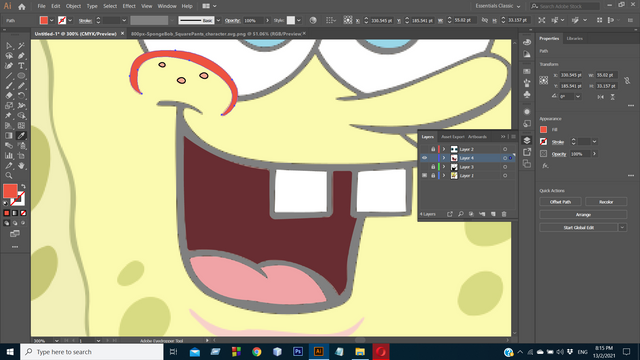Unlock Layer 2 via lock icon
The height and width of the screenshot is (360, 640).
pyautogui.click(x=433, y=149)
